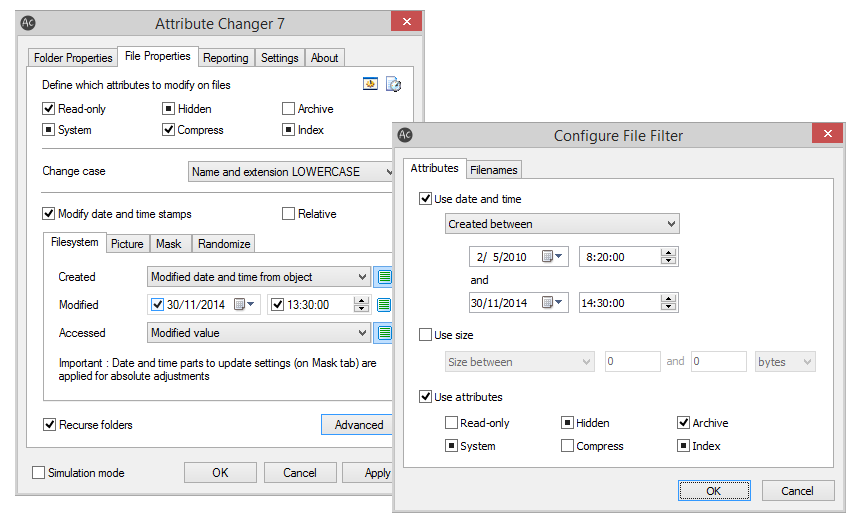Toggle Compress checkbox in File Properties
Viewport: 860px width, 530px height.
coord(168,130)
